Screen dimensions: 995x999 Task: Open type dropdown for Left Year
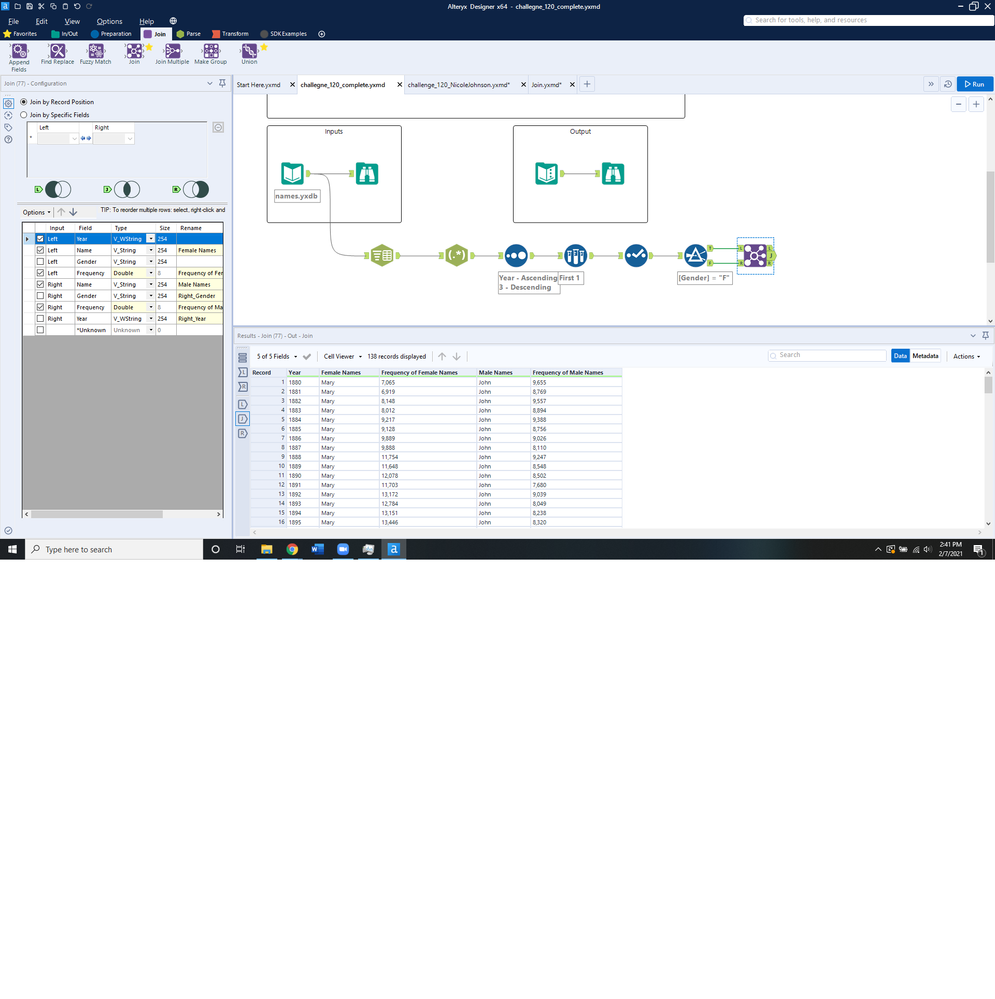(x=150, y=239)
